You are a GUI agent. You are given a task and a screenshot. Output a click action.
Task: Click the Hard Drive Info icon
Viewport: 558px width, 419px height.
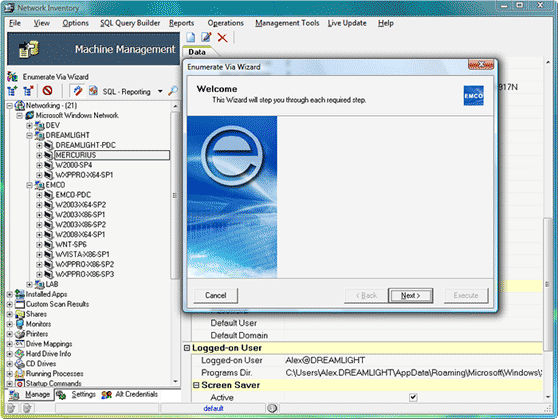tap(20, 354)
